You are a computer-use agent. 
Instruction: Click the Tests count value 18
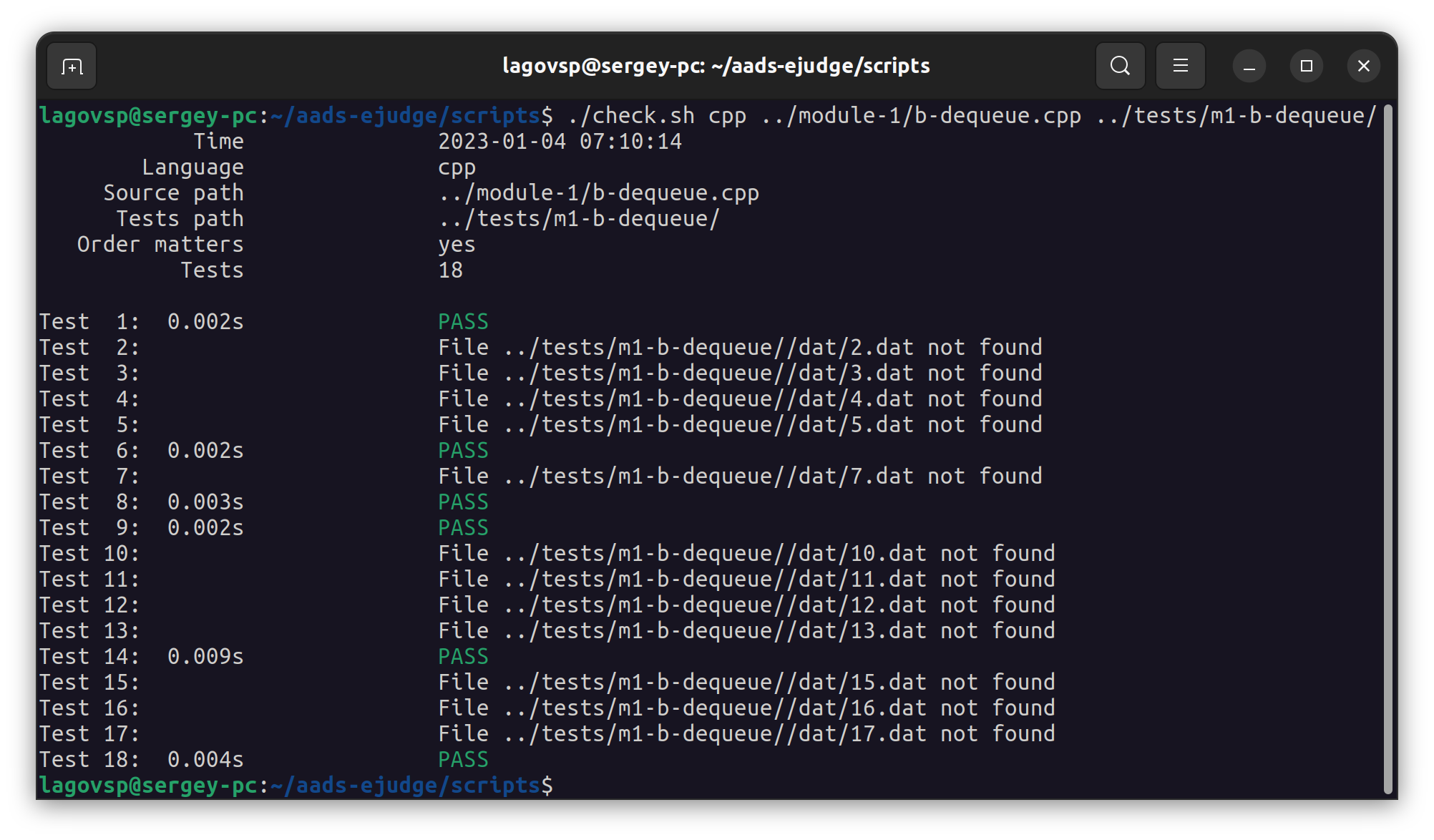[450, 270]
